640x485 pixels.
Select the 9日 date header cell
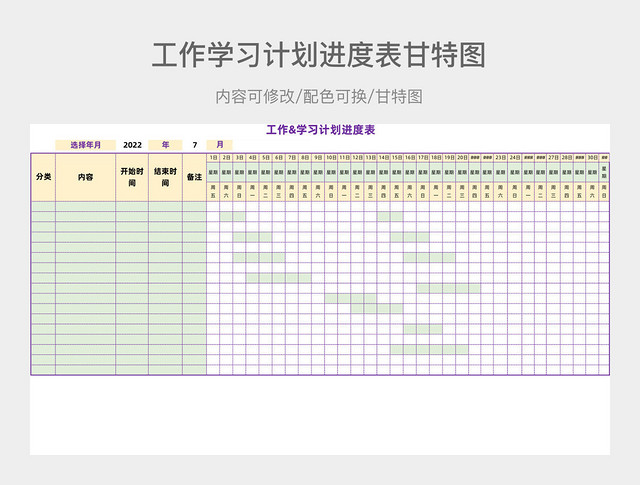point(318,158)
